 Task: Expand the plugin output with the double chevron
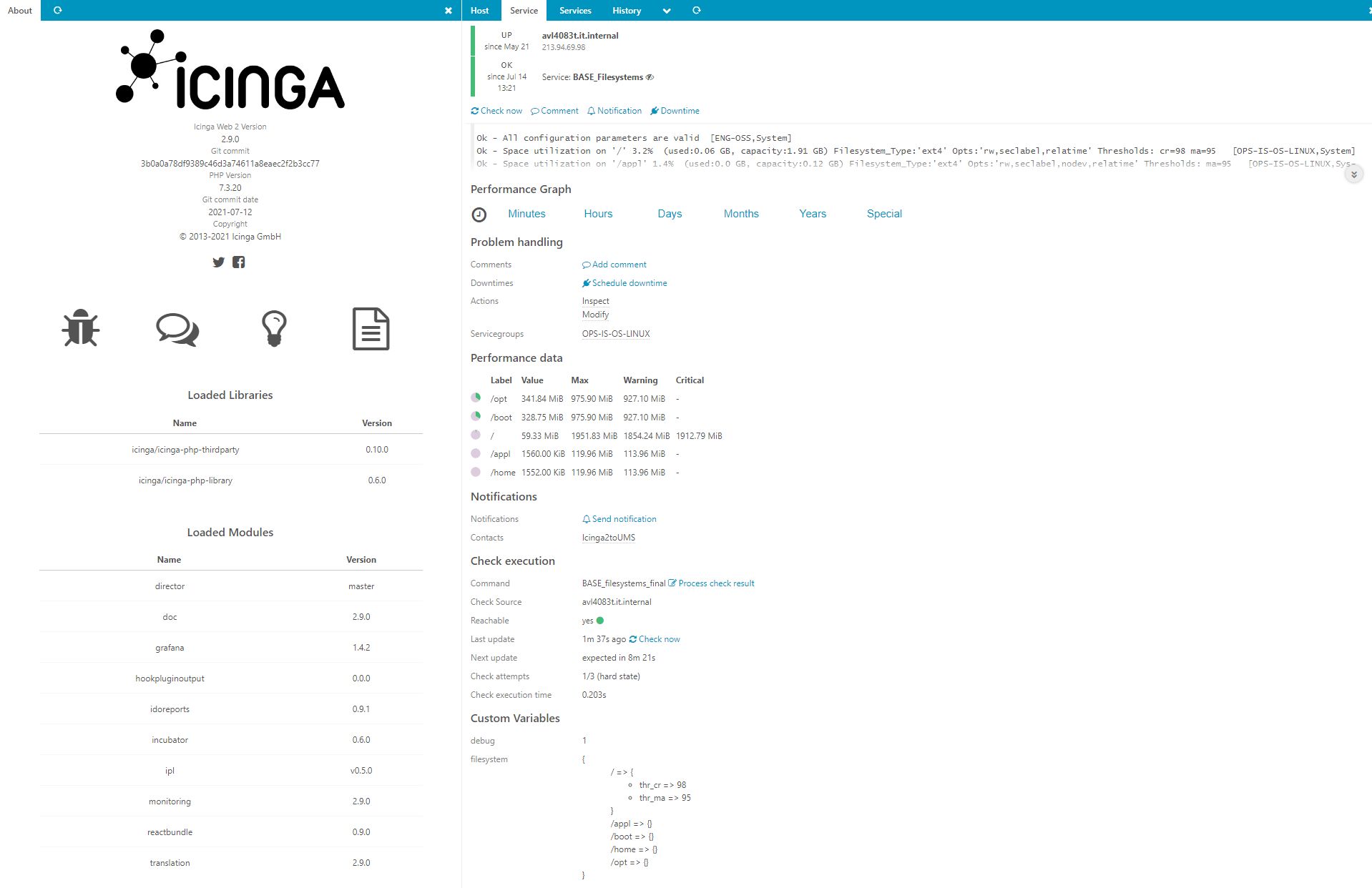[x=1353, y=173]
